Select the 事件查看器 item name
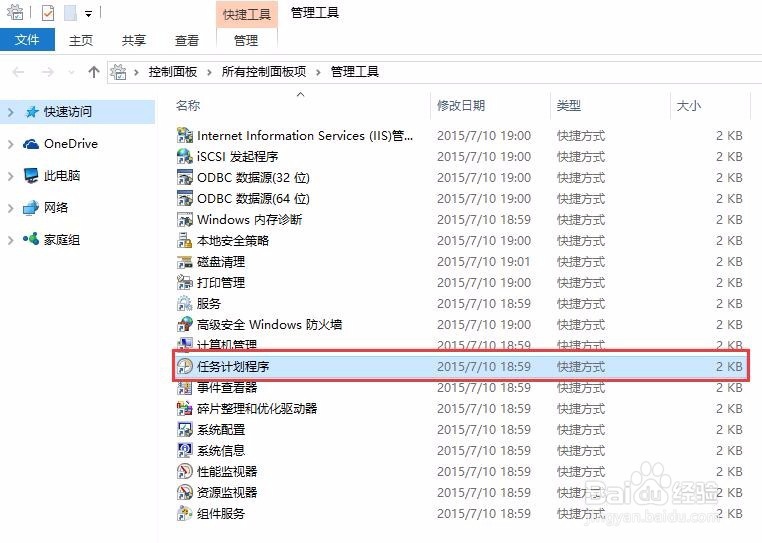762x543 pixels. (x=227, y=387)
